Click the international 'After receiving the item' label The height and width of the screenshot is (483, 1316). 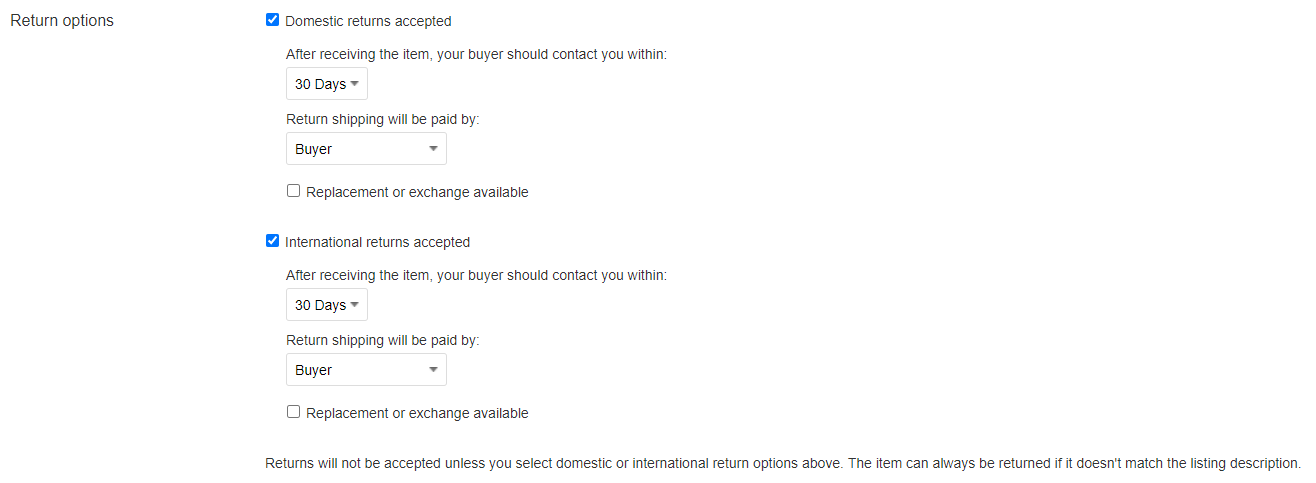pos(476,275)
